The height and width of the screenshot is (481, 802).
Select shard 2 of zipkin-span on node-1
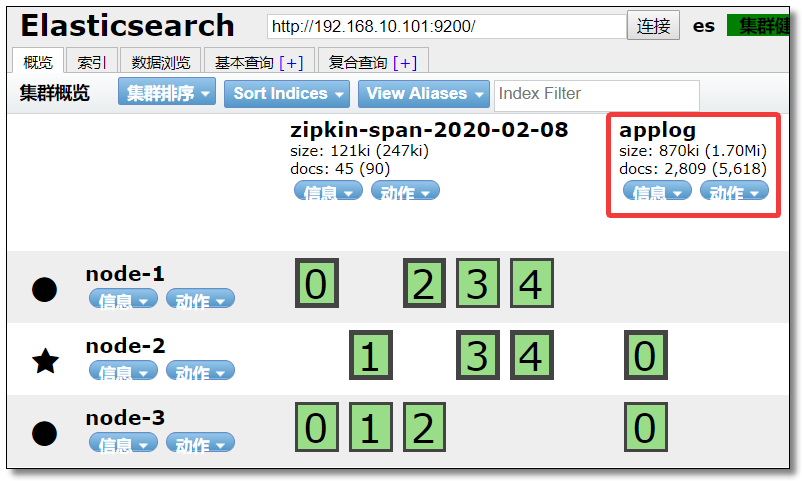424,283
